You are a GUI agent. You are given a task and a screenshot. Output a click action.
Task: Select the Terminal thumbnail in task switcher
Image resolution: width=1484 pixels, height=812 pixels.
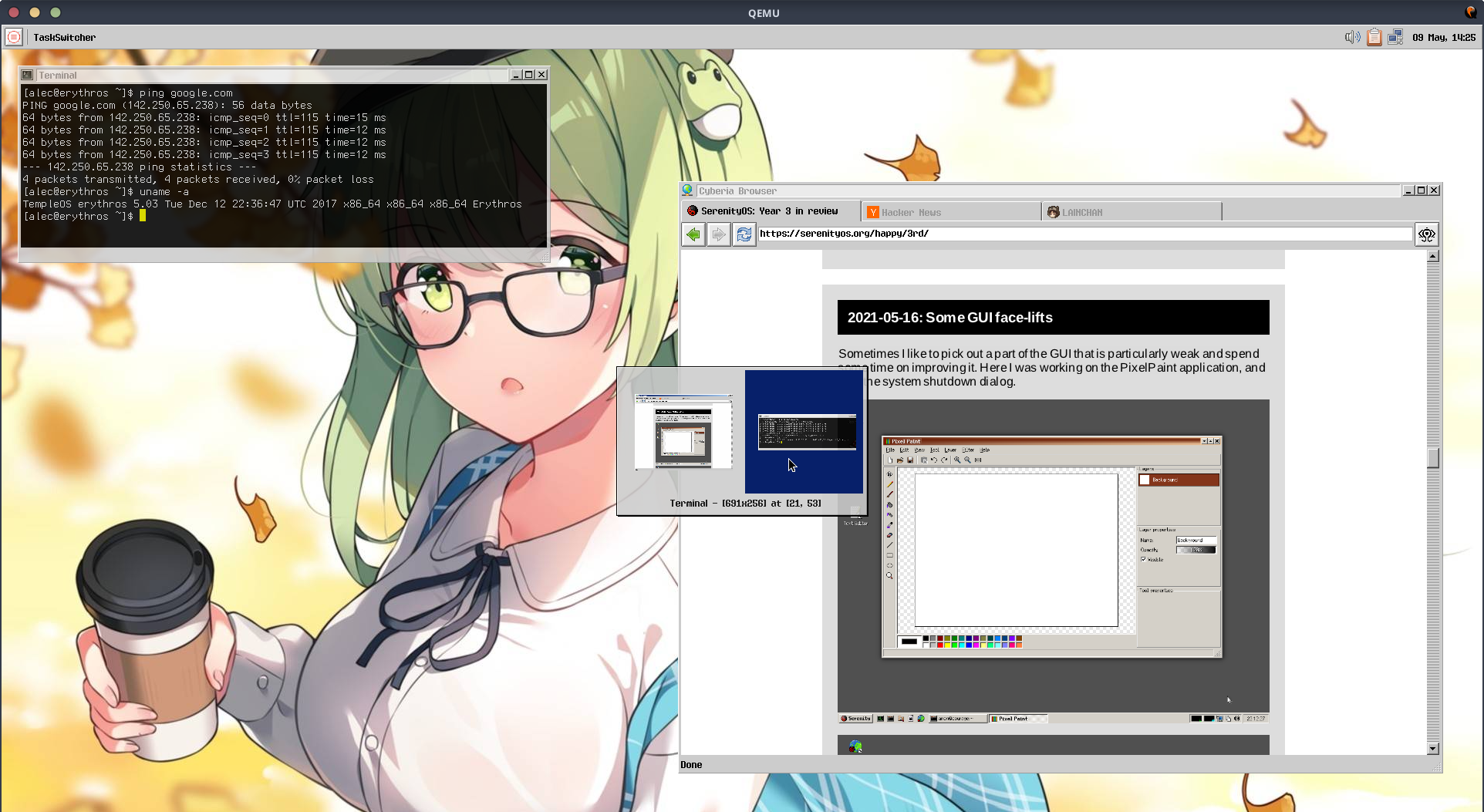pyautogui.click(x=804, y=432)
